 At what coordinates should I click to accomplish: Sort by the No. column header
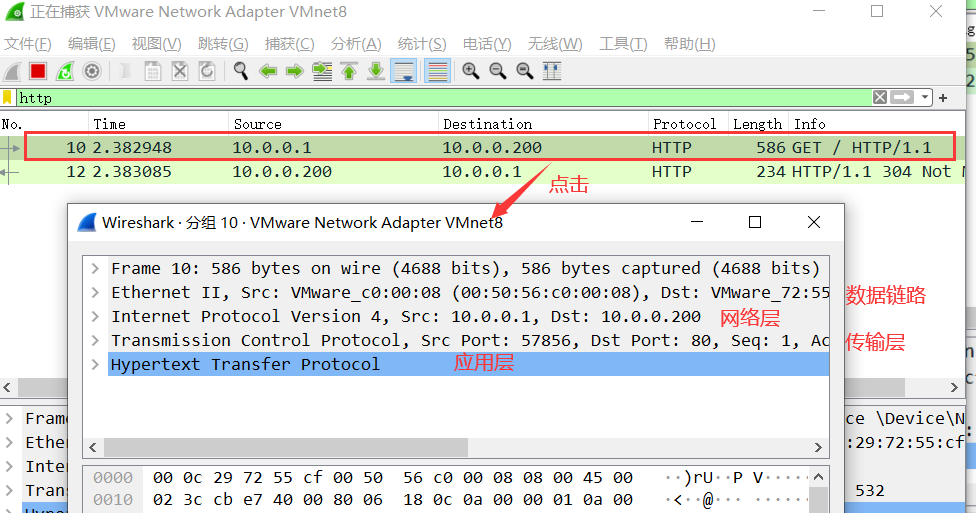coord(44,124)
